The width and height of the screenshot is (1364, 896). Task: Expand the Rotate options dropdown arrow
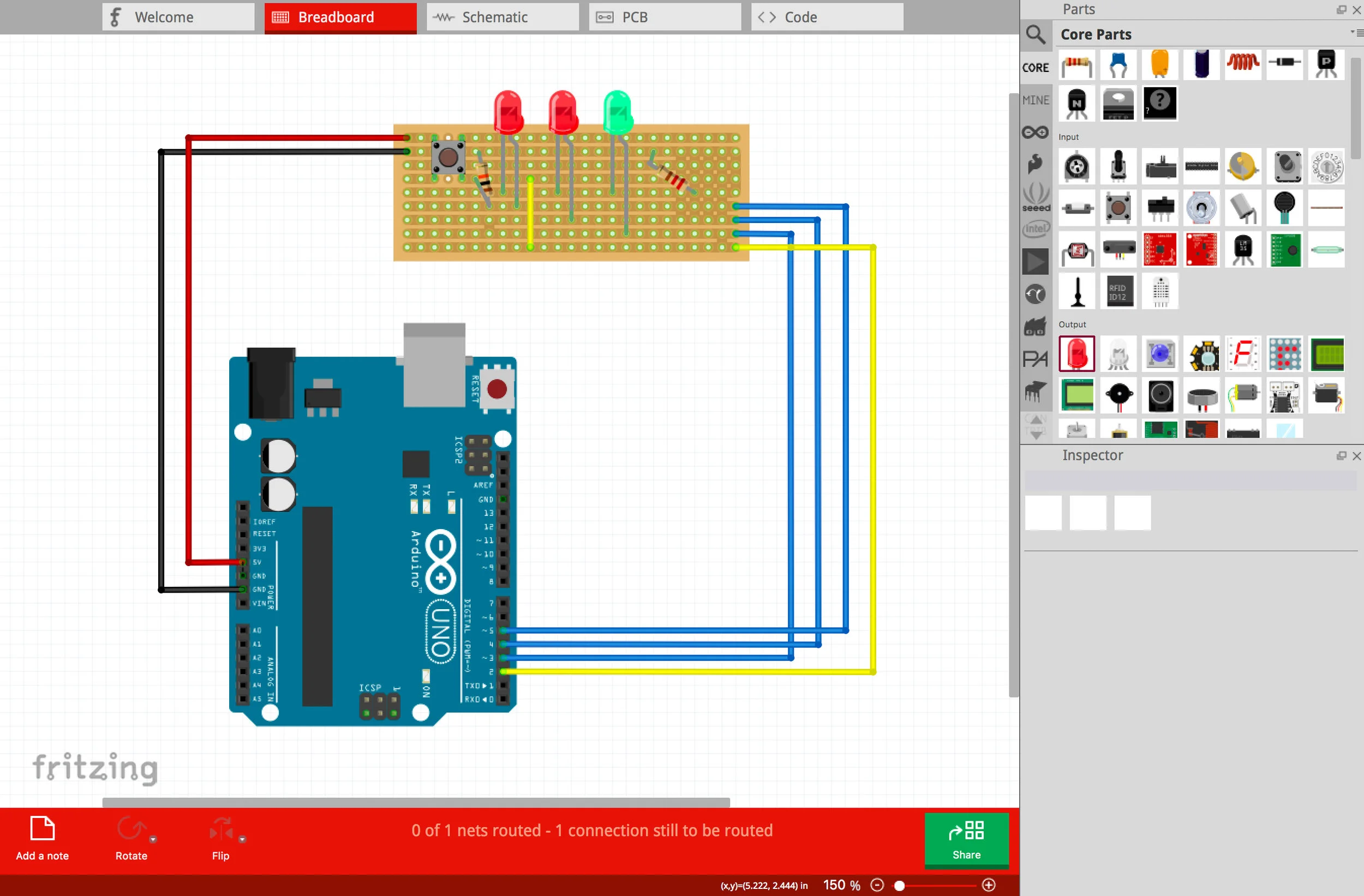[153, 839]
